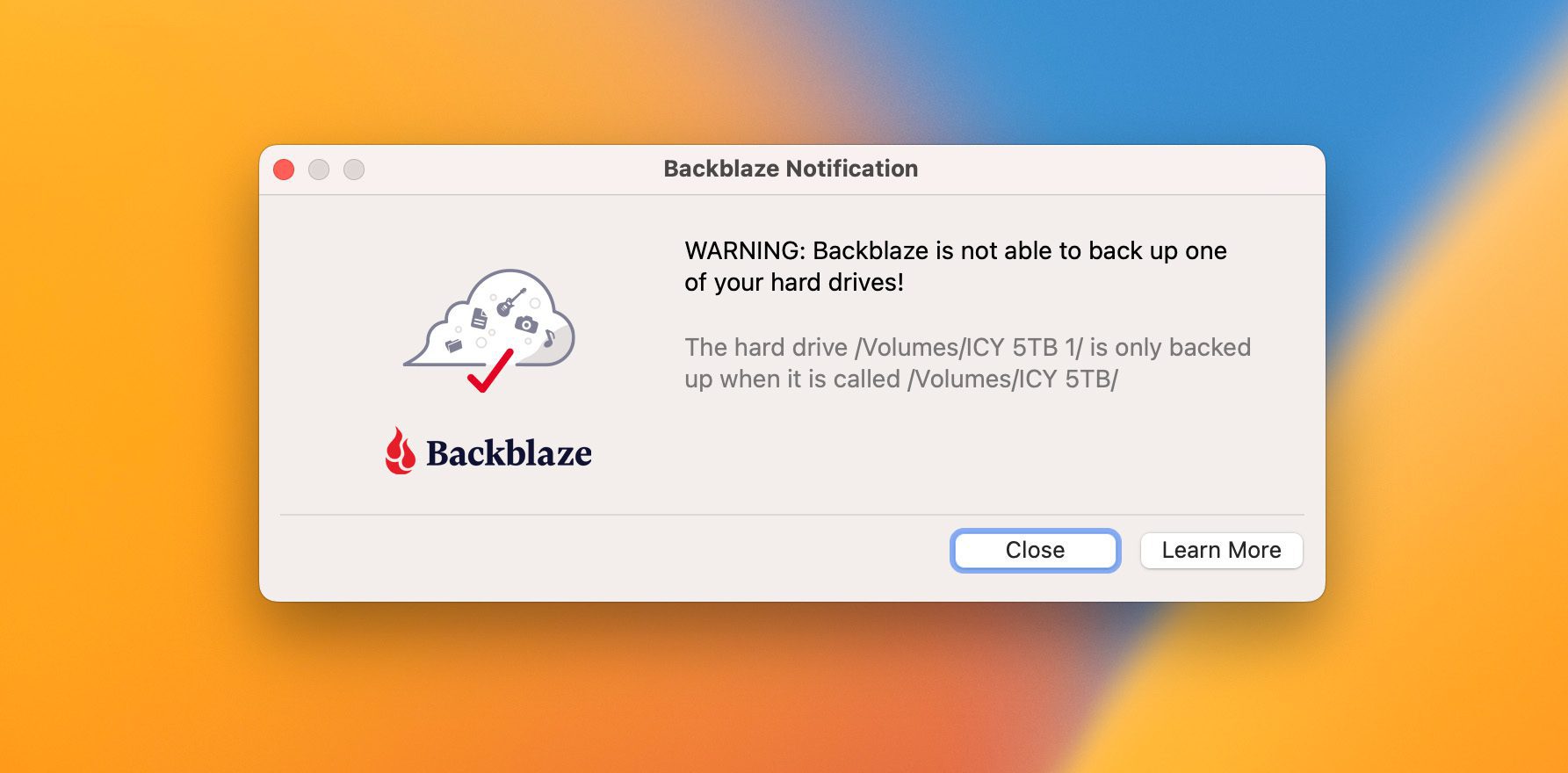Image resolution: width=1568 pixels, height=773 pixels.
Task: Click the divider line above the buttons
Action: coord(791,515)
